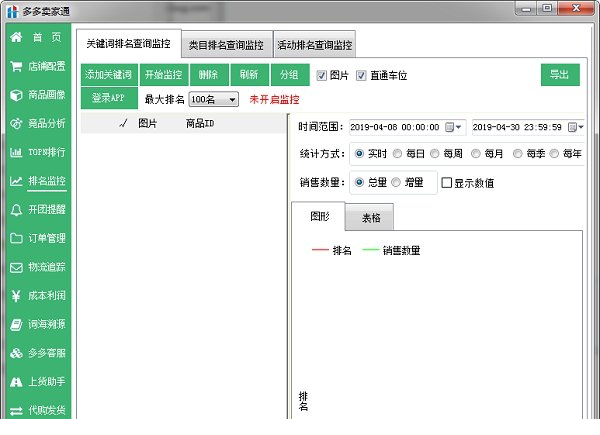
Task: Go to 首页 in sidebar
Action: (47, 37)
